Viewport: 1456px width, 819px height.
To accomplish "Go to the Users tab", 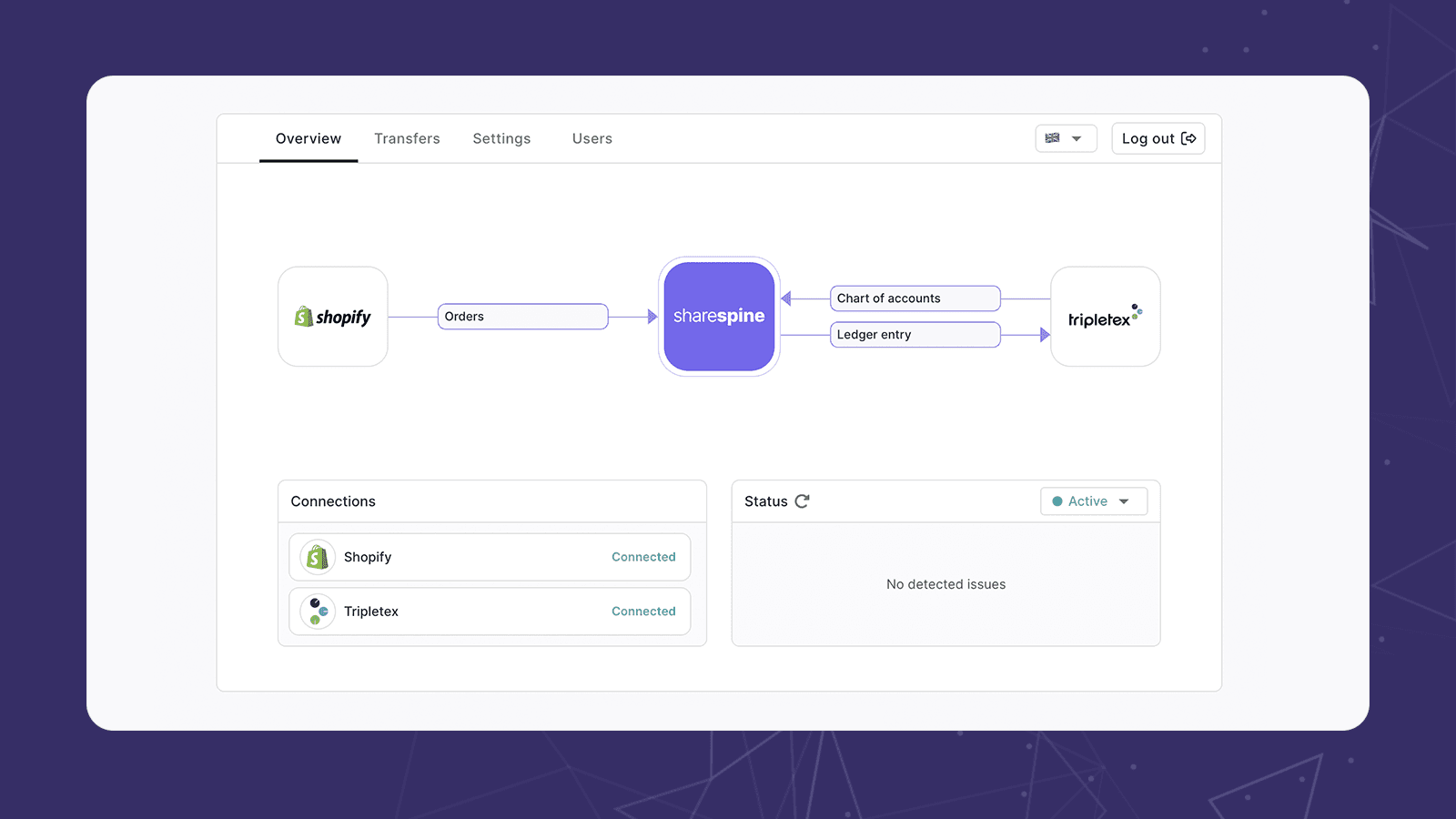I will coord(591,138).
